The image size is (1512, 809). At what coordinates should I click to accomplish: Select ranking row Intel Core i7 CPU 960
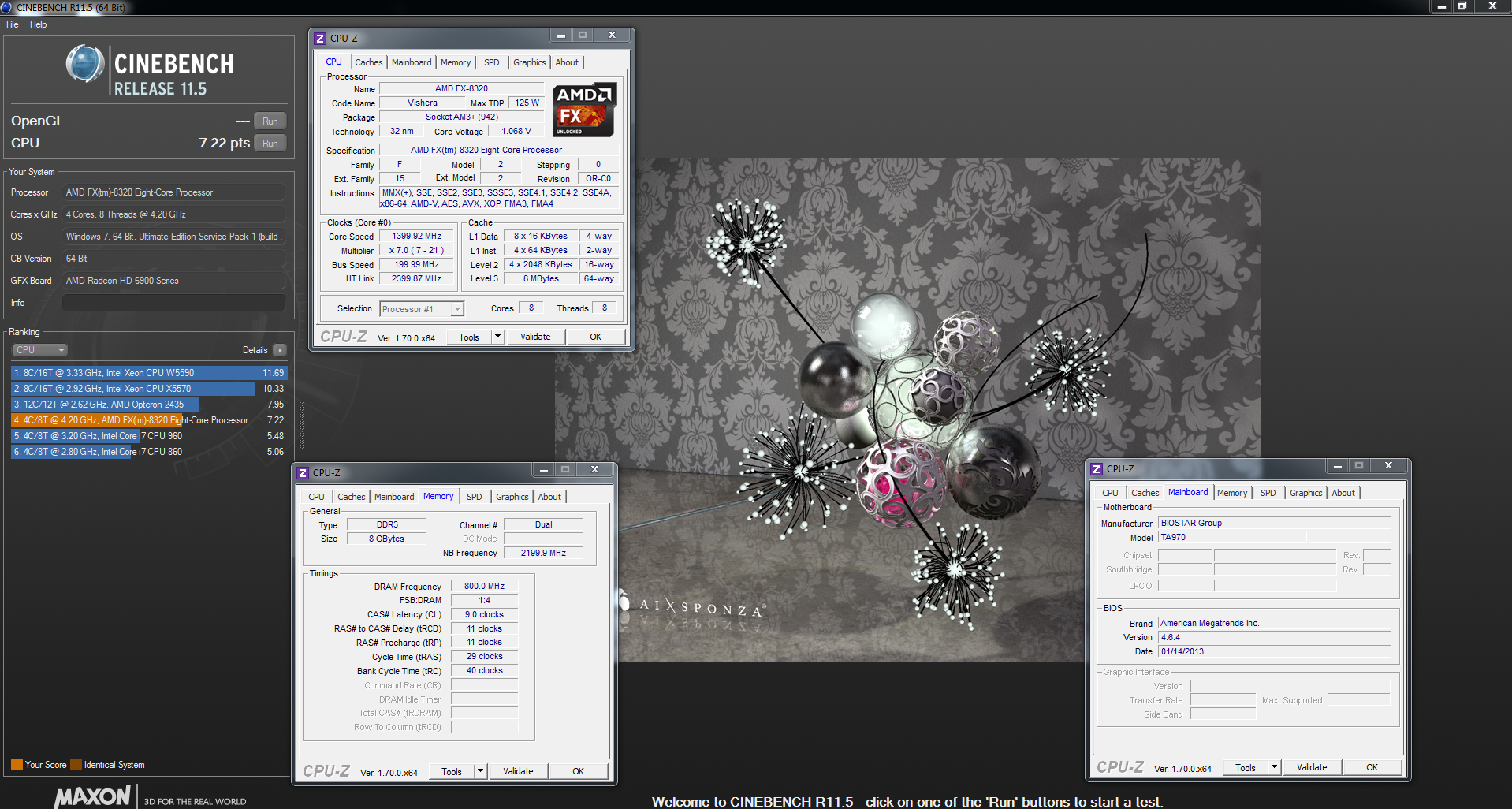coord(149,436)
